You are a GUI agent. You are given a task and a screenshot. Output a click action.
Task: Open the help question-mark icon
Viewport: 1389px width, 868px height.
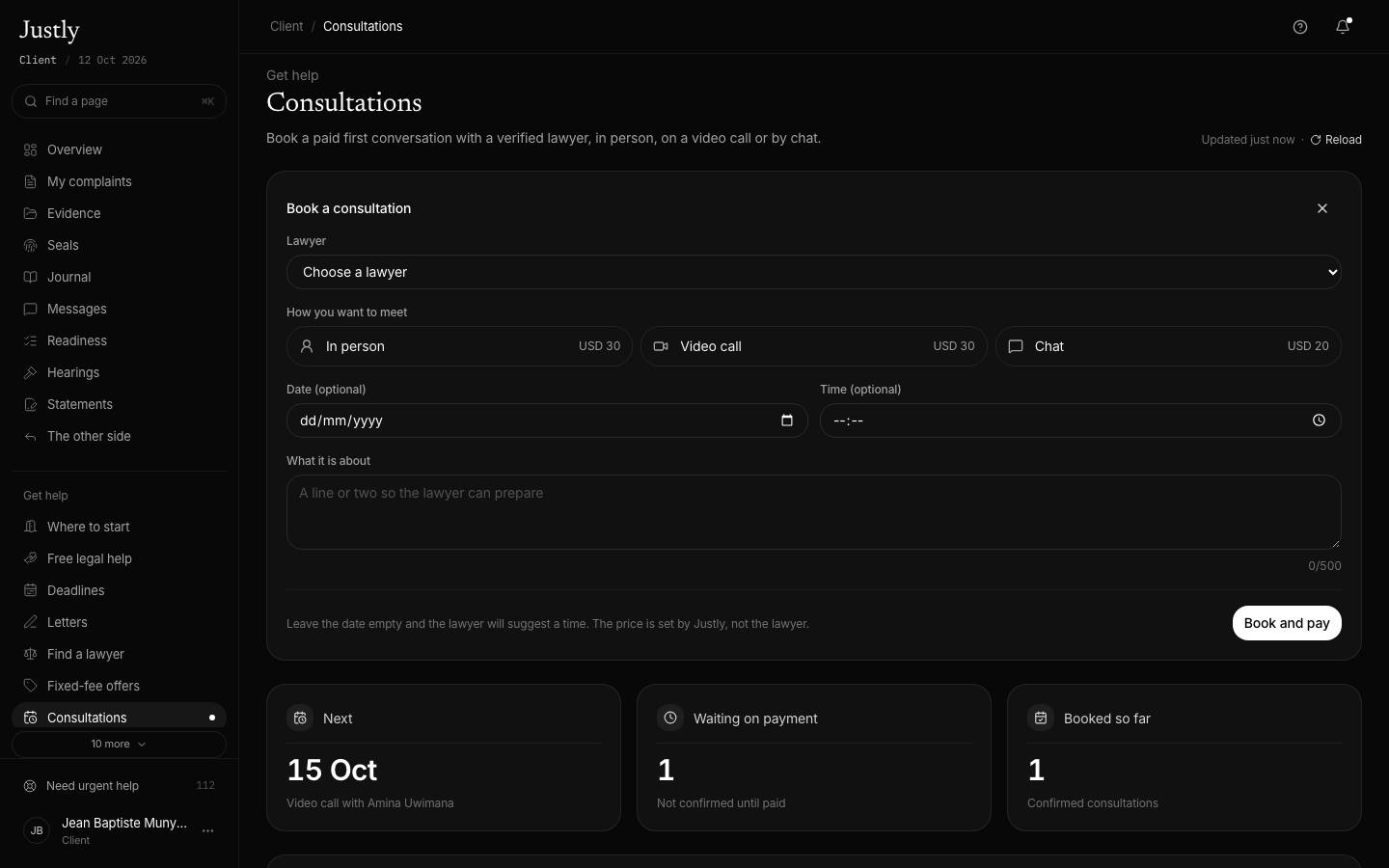coord(1299,27)
